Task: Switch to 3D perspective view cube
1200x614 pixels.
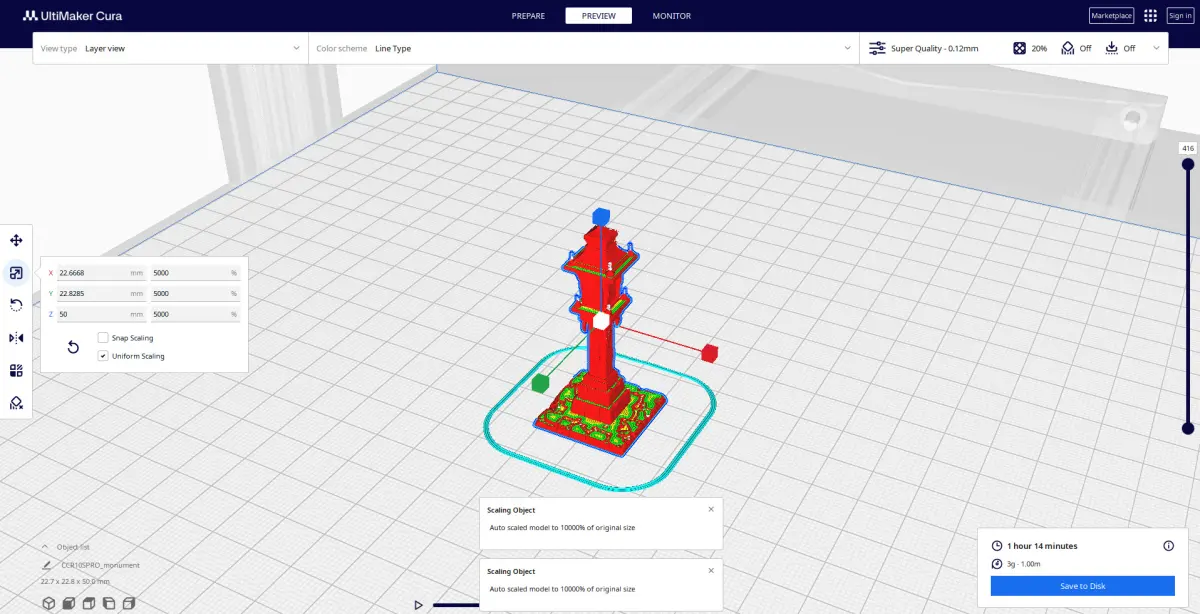Action: point(48,603)
